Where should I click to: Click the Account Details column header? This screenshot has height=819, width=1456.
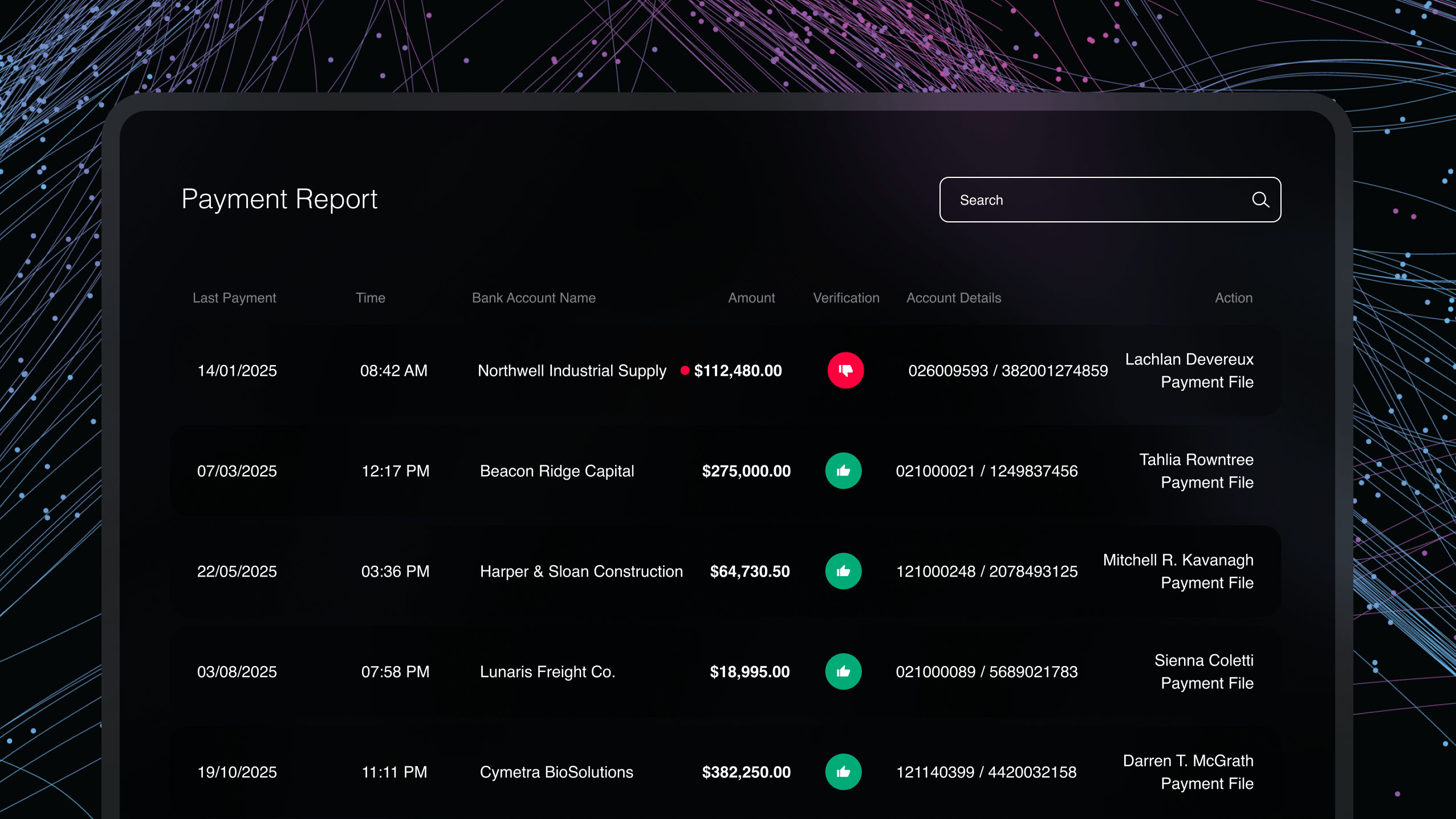[x=954, y=298]
